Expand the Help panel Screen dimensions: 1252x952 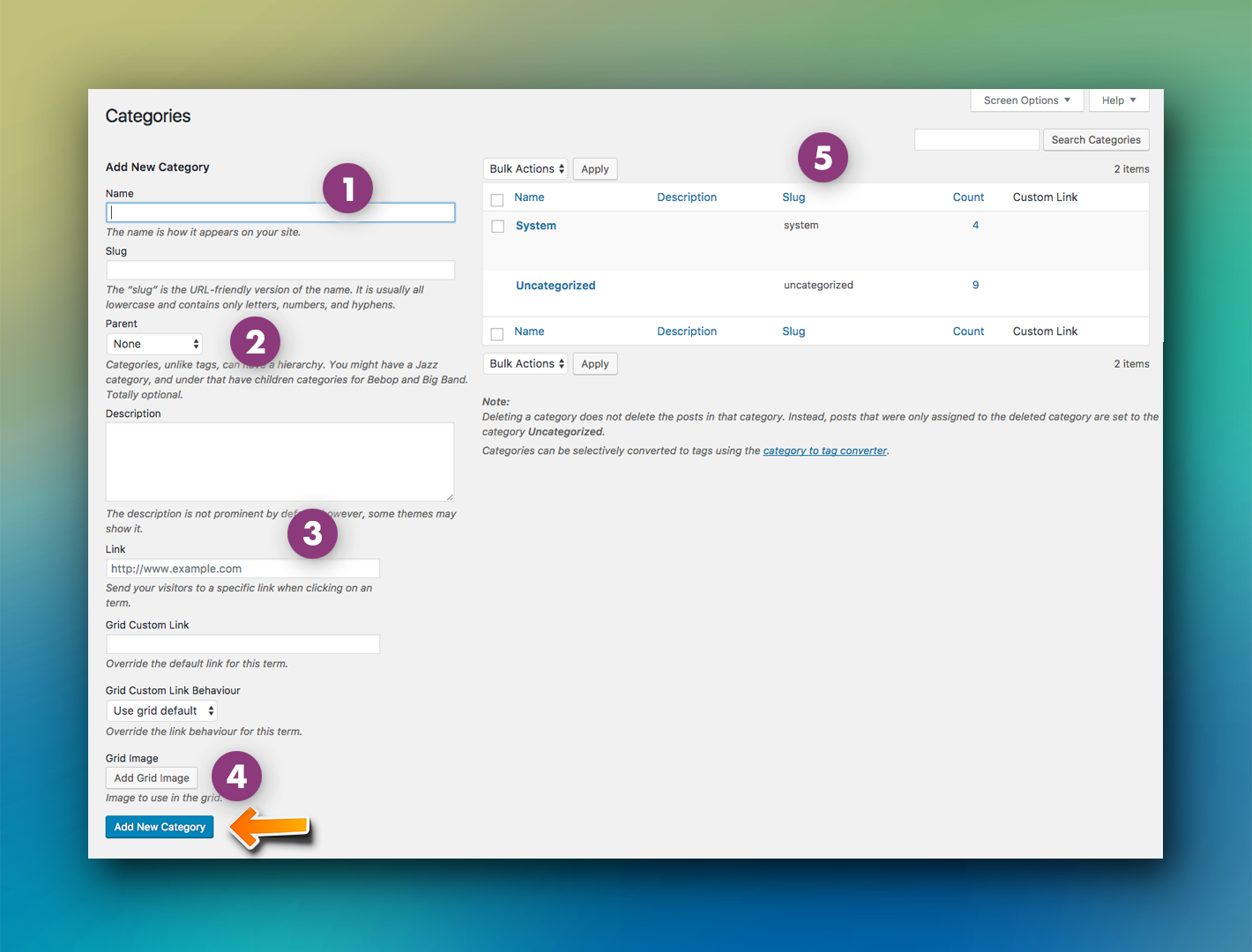click(1119, 100)
